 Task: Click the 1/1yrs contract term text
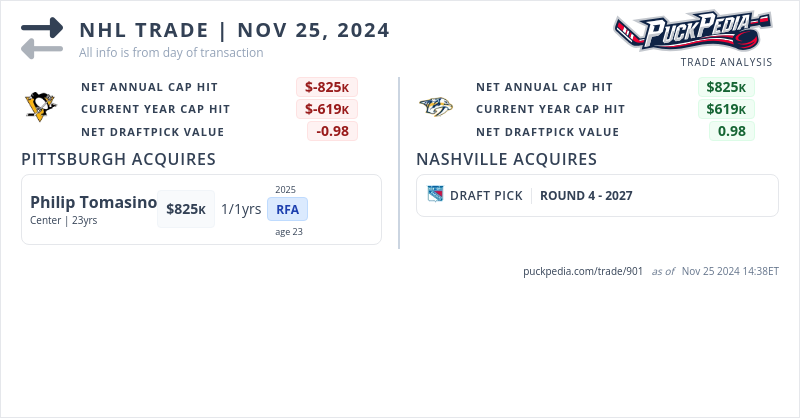pos(241,209)
